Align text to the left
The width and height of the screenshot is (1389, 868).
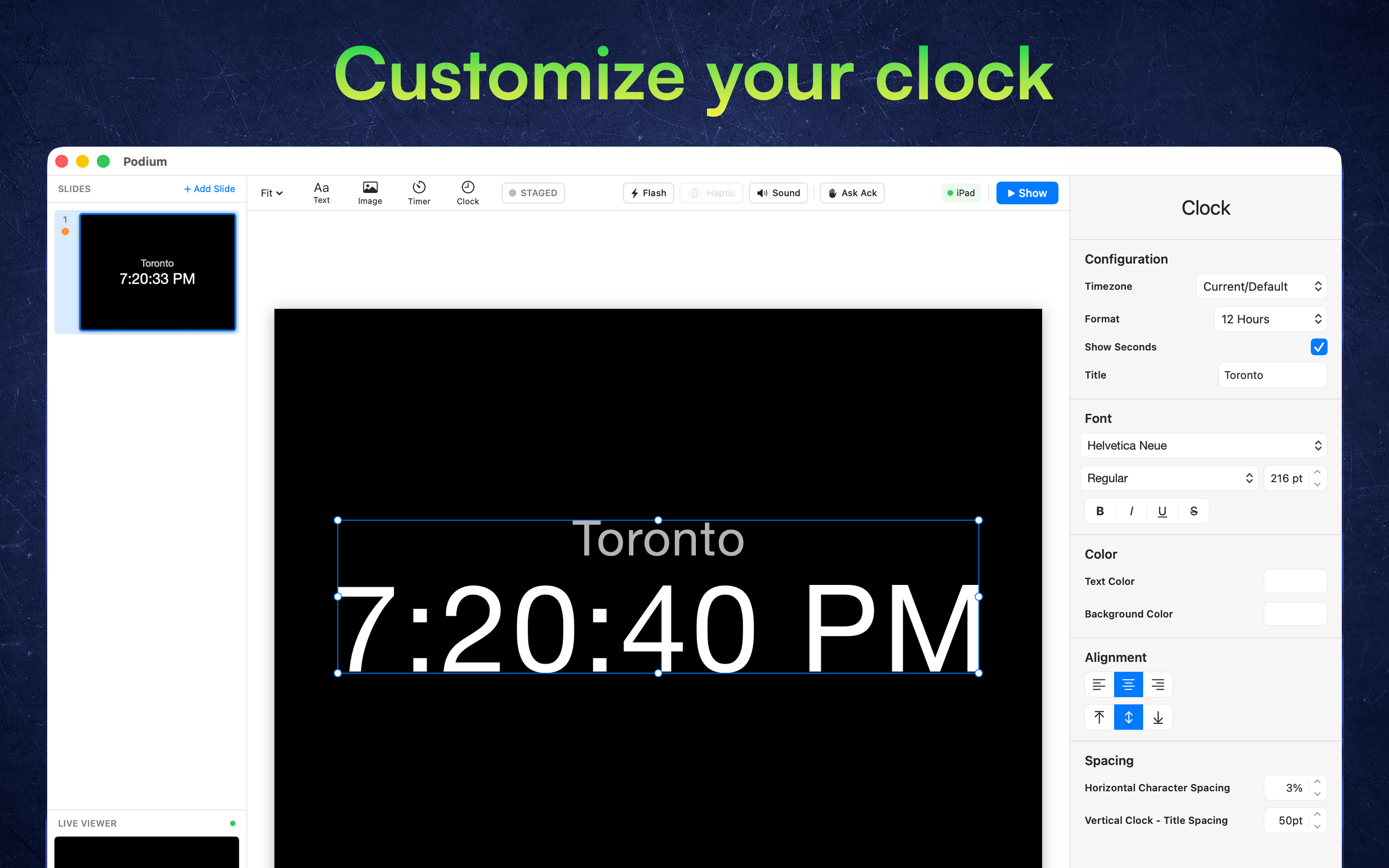tap(1099, 684)
